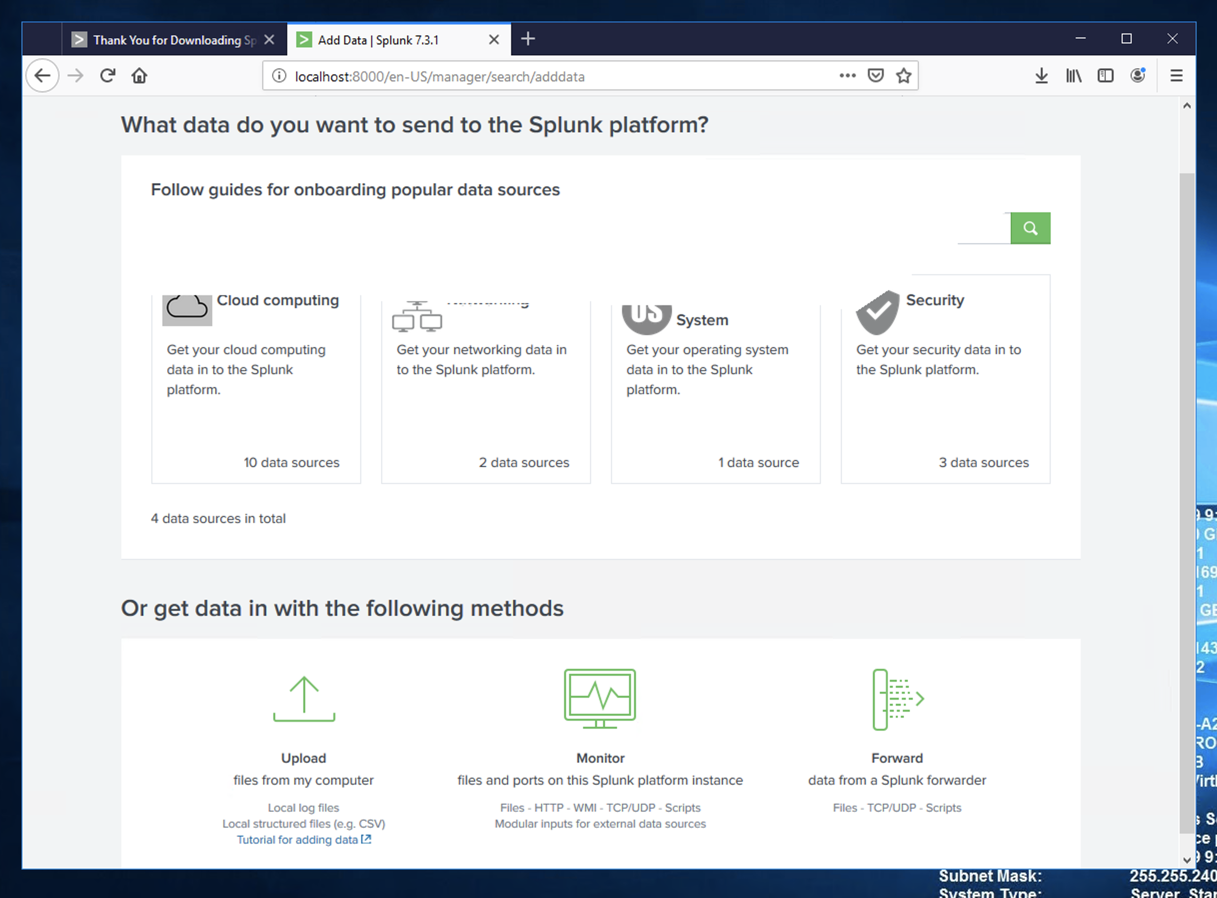Select the Forward method label

coord(897,758)
